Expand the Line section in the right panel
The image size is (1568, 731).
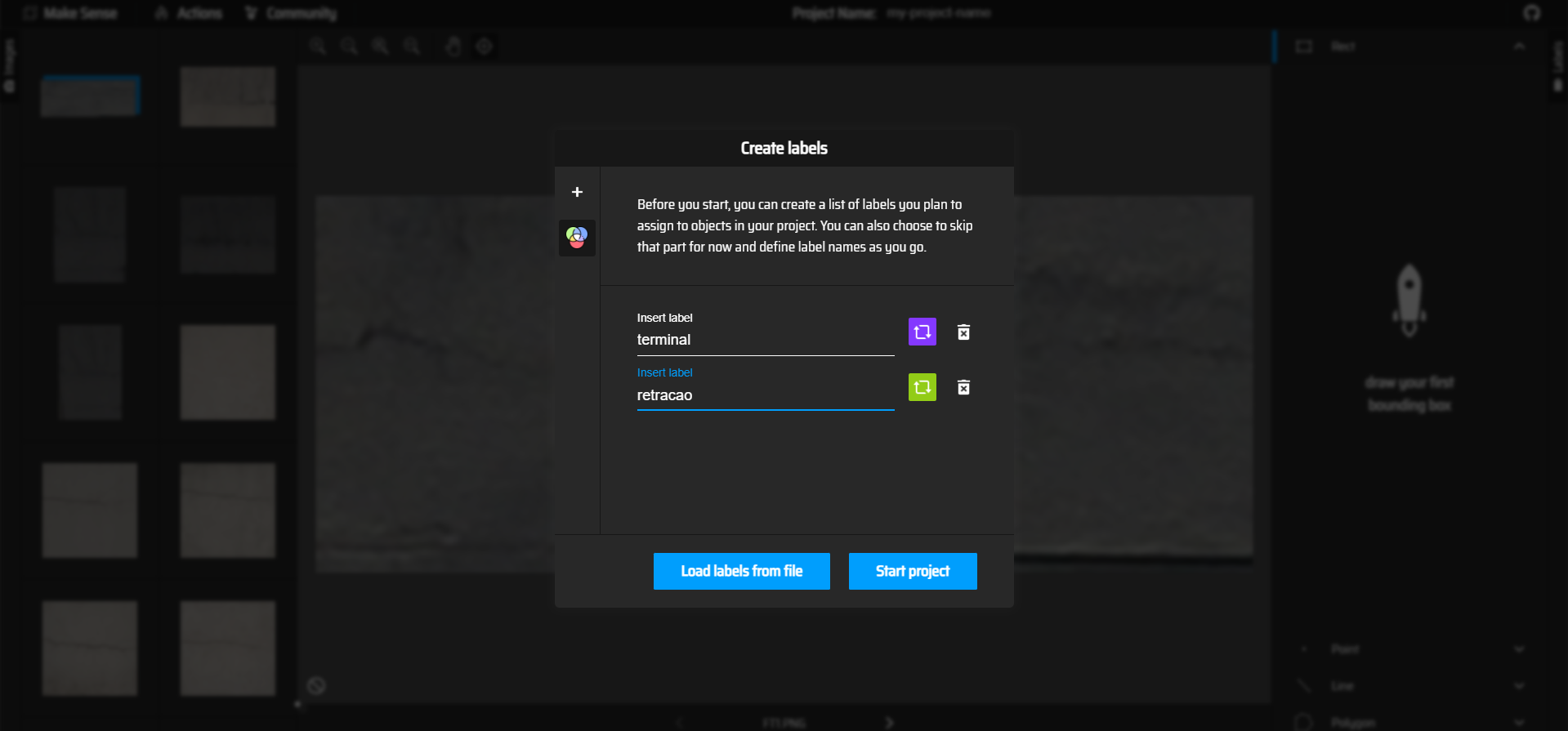point(1519,686)
